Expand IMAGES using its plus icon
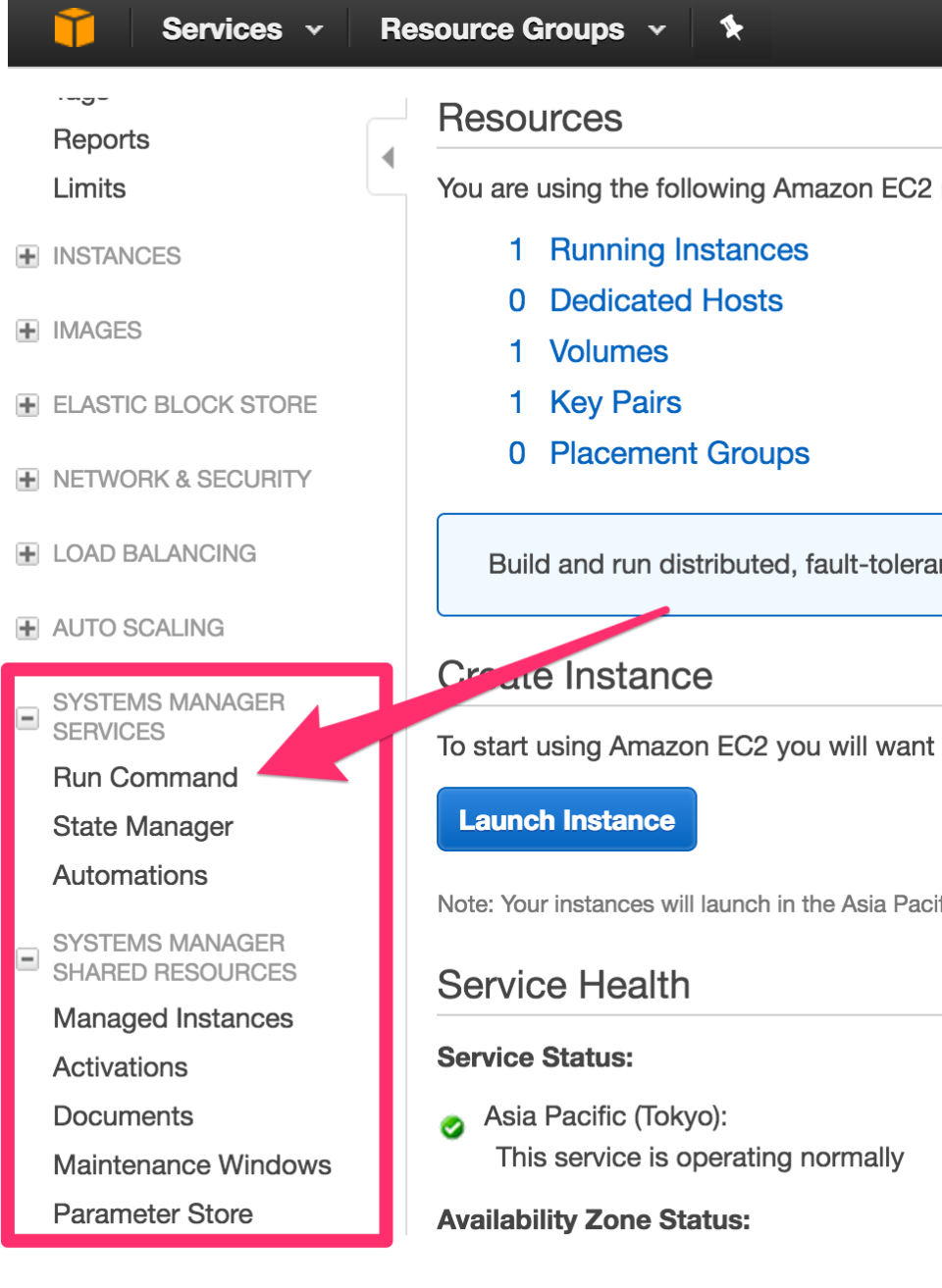The height and width of the screenshot is (1288, 942). click(x=26, y=331)
